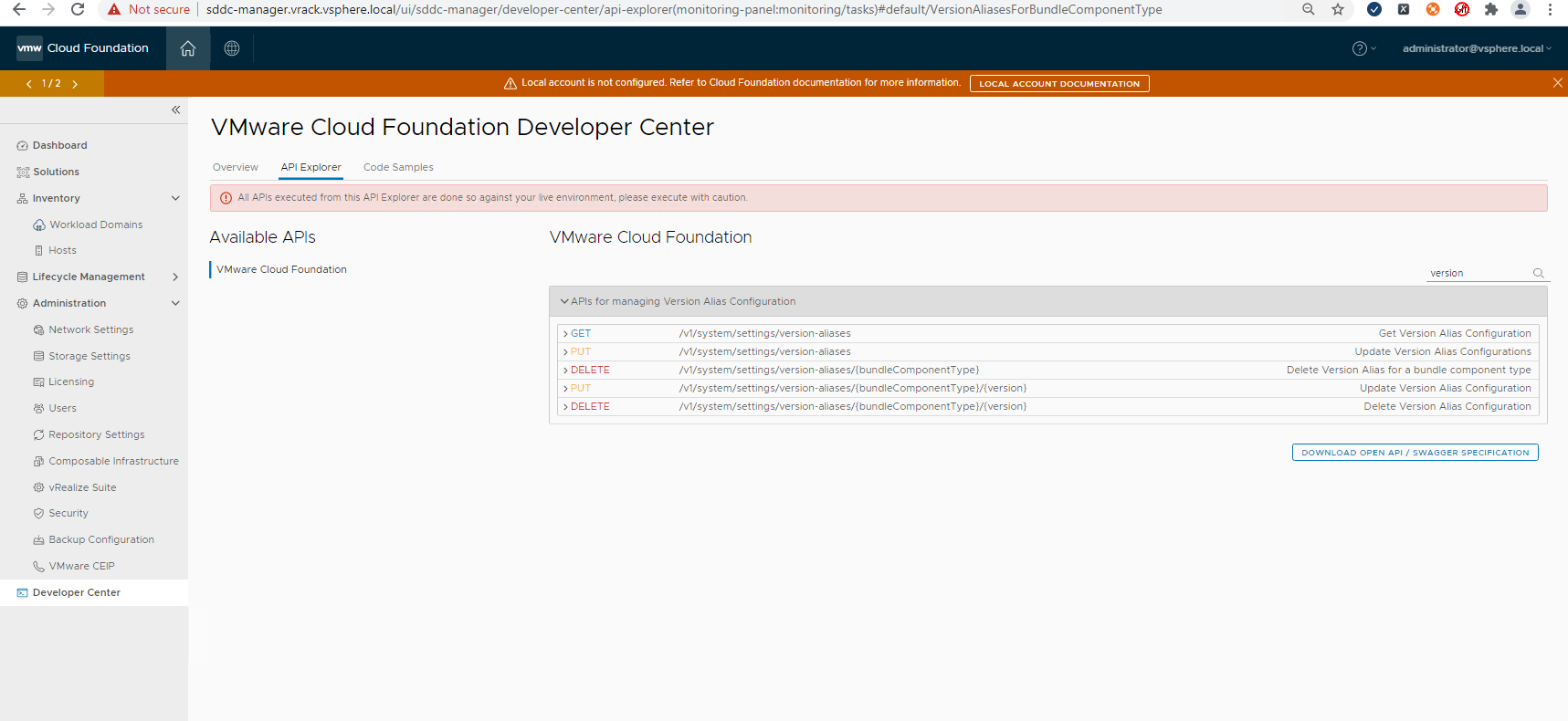
Task: Click the API search field containing 'version'
Action: [1479, 273]
